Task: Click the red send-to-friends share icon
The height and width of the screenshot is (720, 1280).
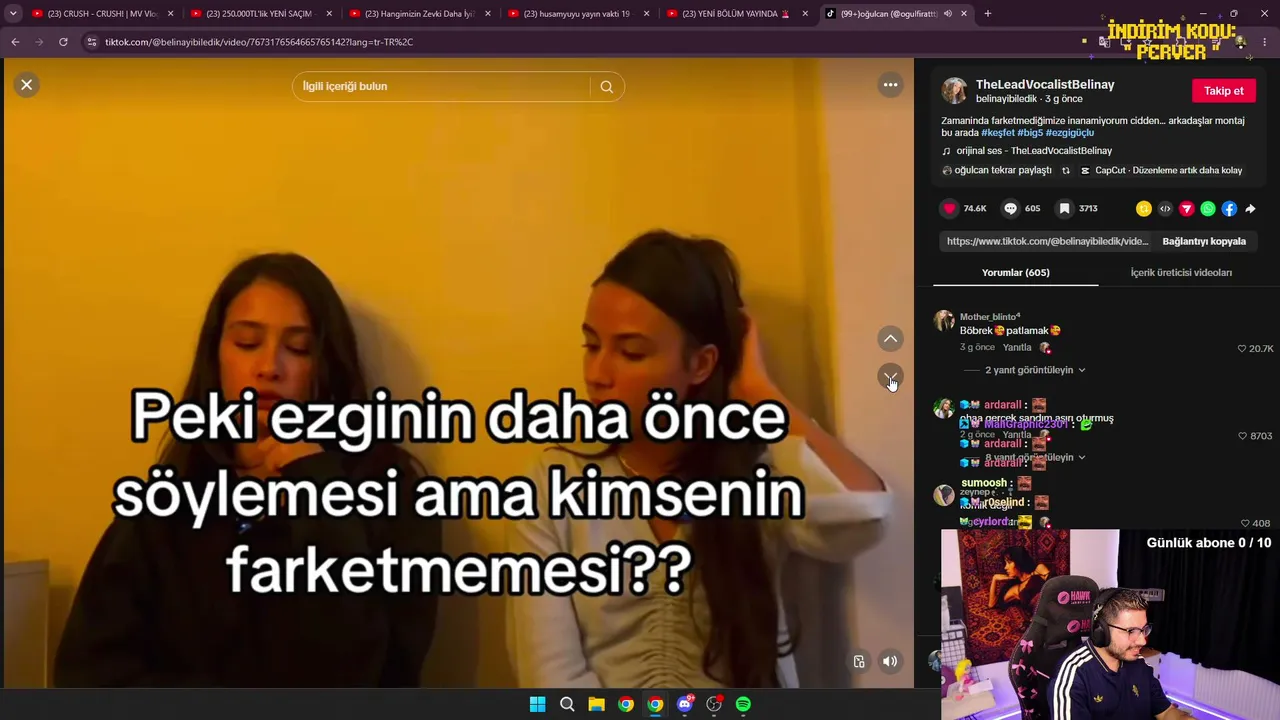Action: [x=1187, y=209]
